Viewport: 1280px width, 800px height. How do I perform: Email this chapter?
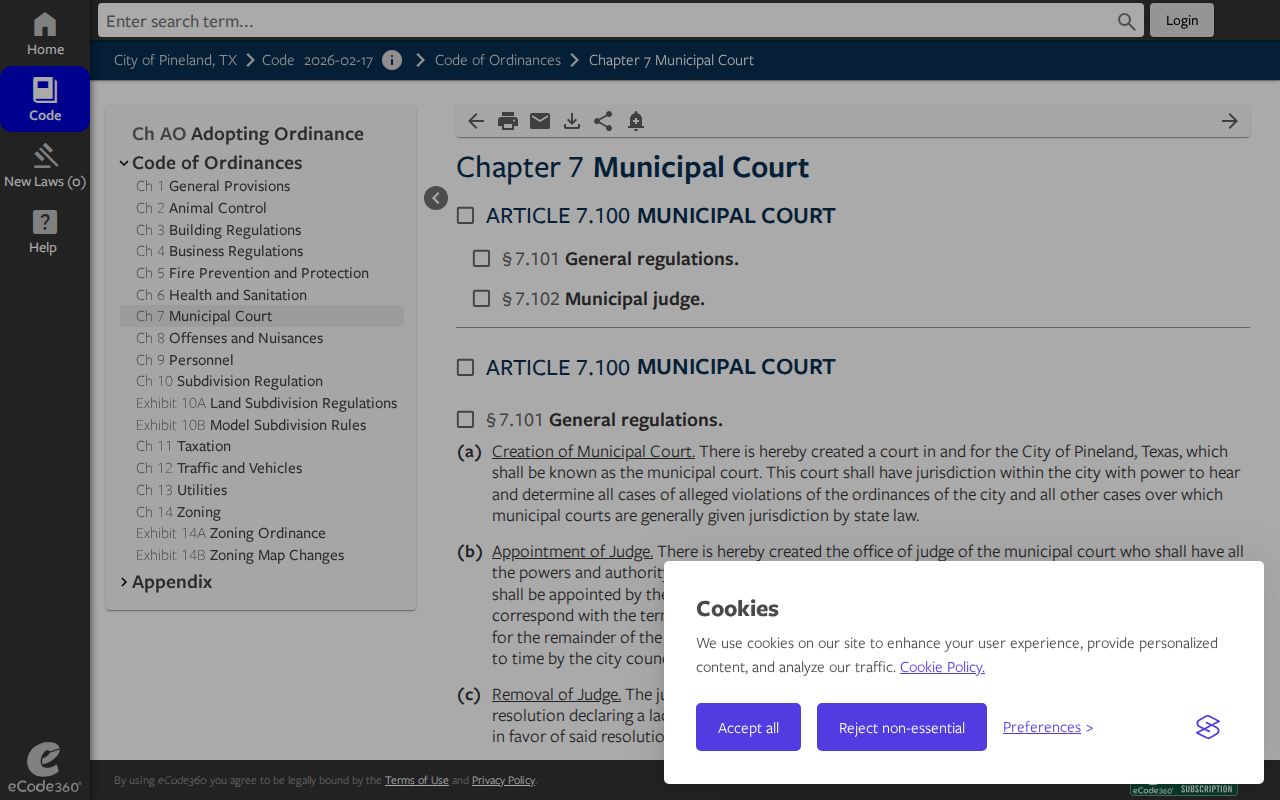[x=540, y=121]
